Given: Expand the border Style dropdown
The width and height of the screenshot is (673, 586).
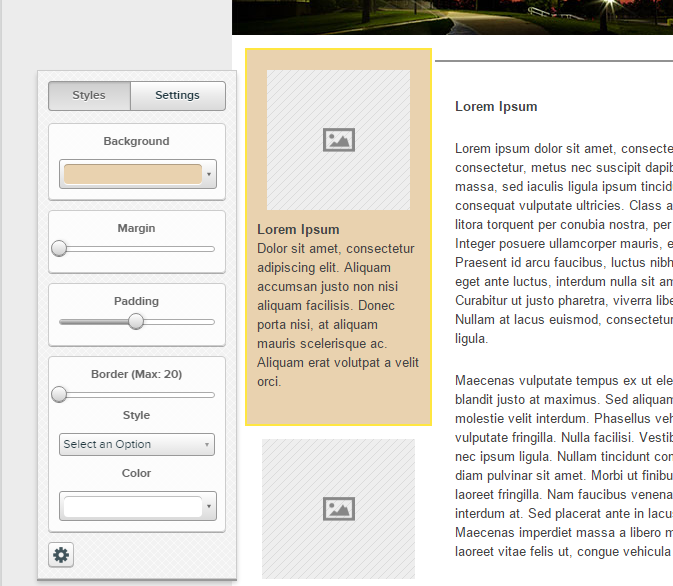Looking at the screenshot, I should click(137, 444).
